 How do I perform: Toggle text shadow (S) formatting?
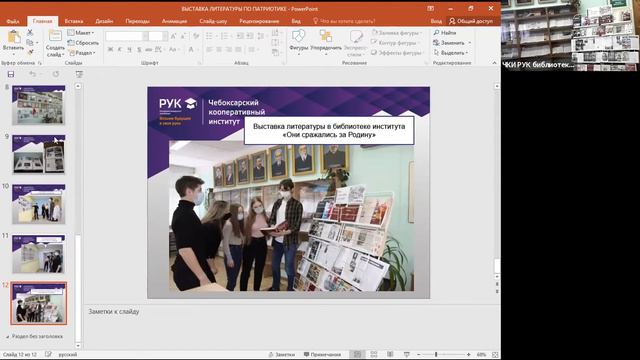point(139,49)
